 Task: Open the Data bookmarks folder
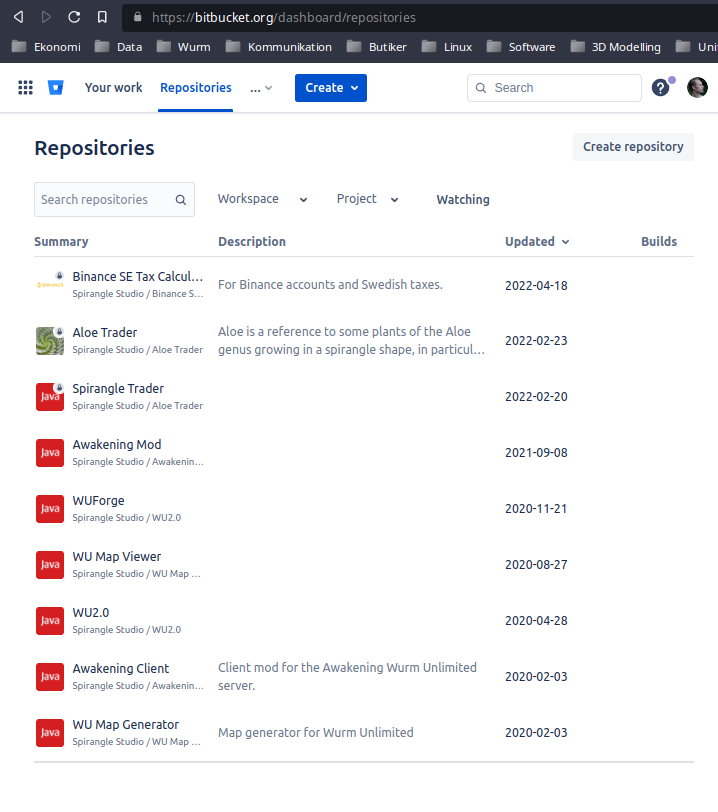pos(119,47)
